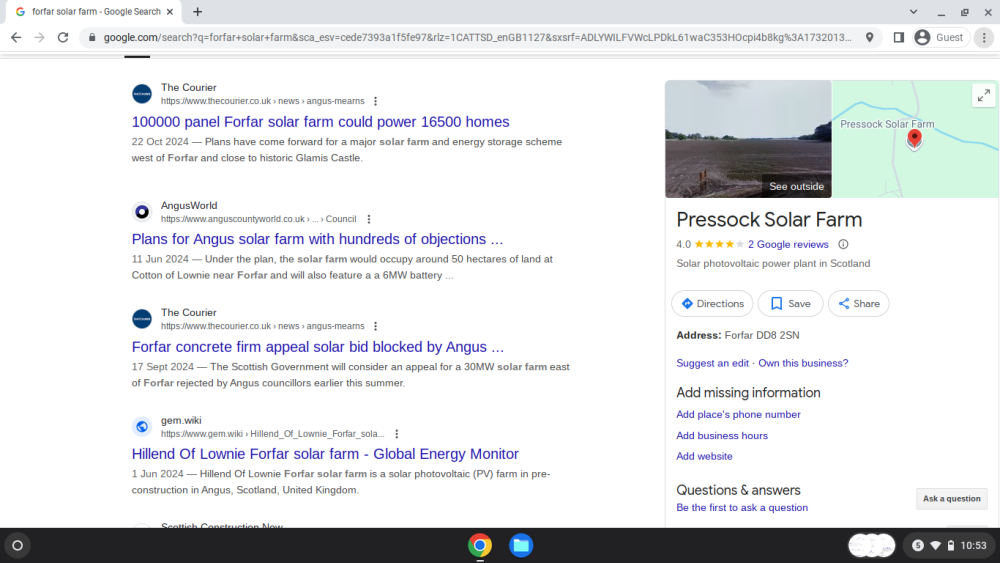Click the Pressock Solar Farm heading
The image size is (1000, 563).
[769, 220]
